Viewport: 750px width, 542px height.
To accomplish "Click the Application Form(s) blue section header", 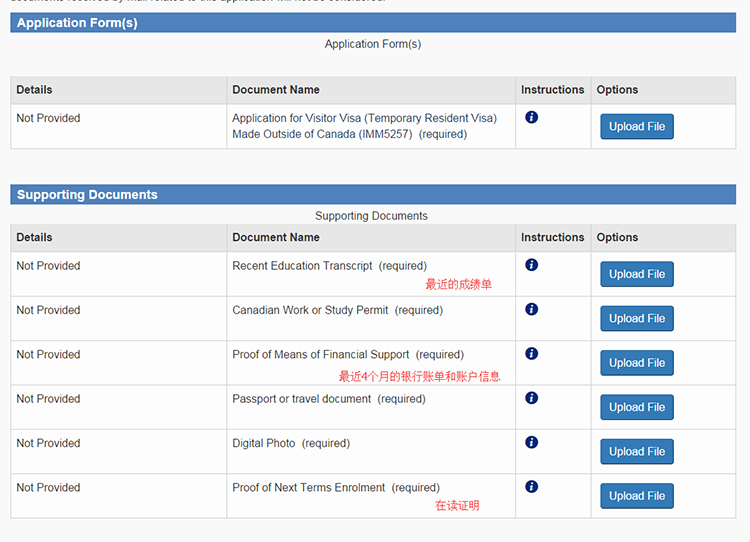I will (x=373, y=23).
